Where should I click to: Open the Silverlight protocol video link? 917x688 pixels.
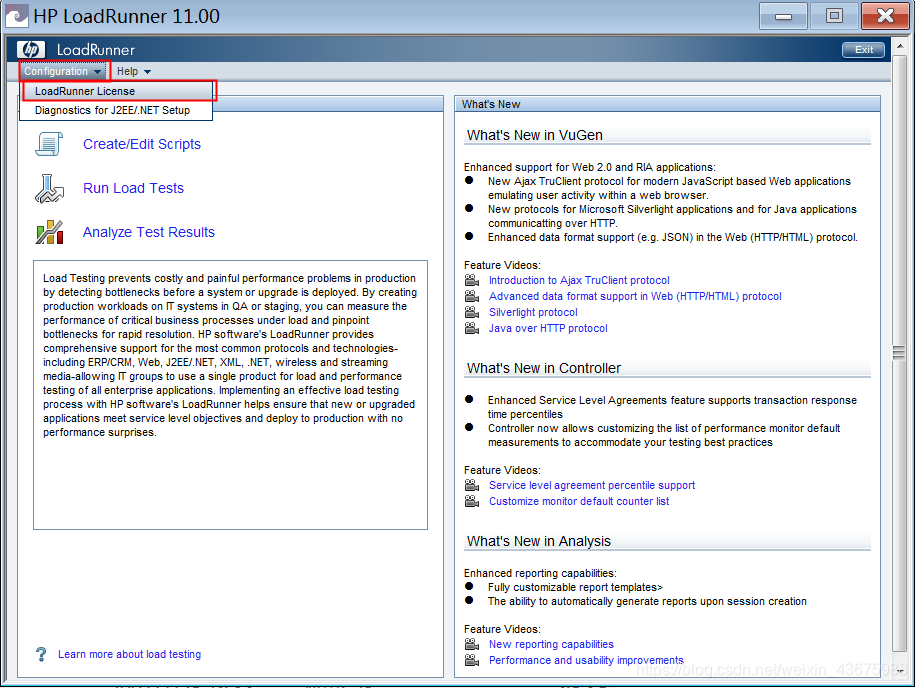coord(533,312)
